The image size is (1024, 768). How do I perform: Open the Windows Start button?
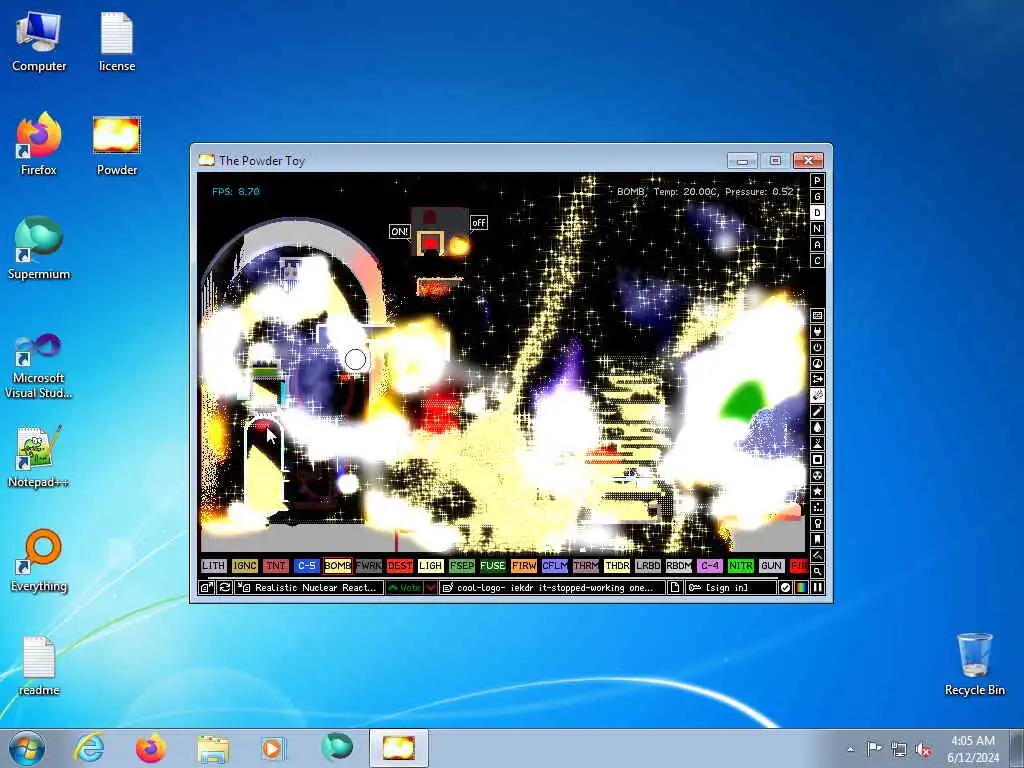pyautogui.click(x=27, y=748)
